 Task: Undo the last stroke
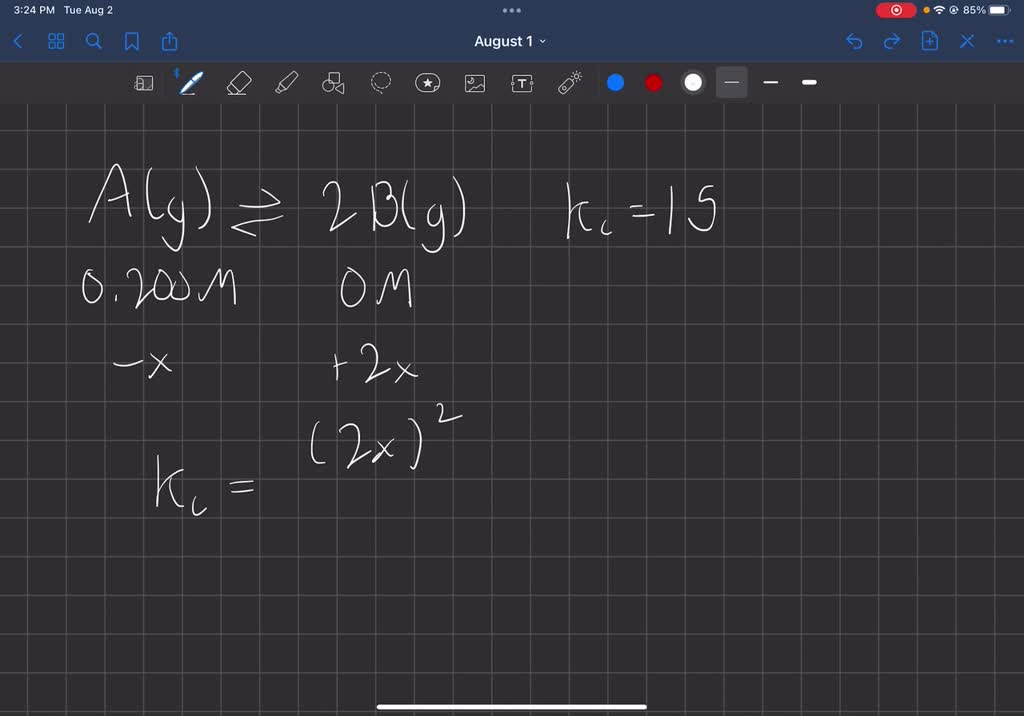[853, 41]
